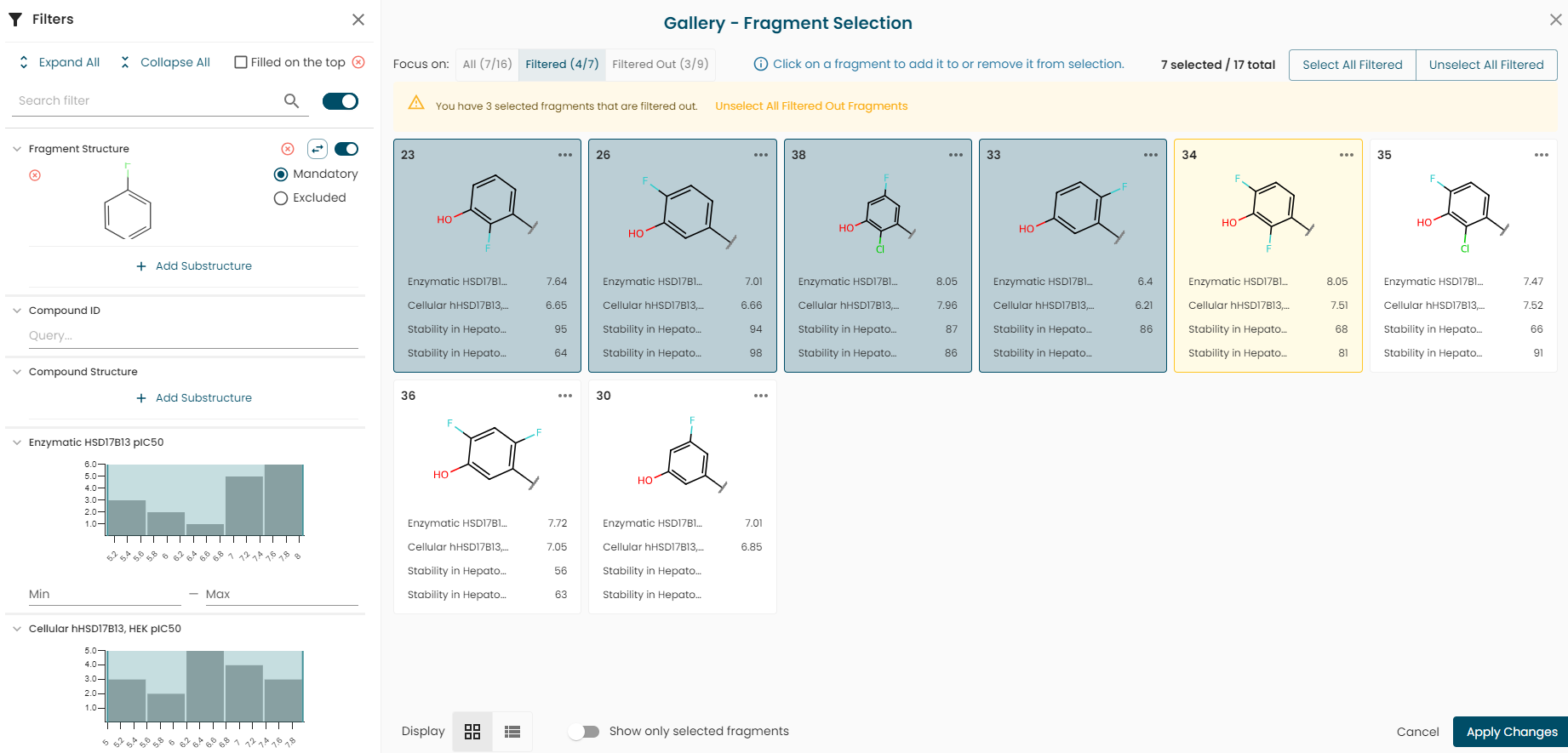This screenshot has width=1568, height=753.
Task: Click Unselect All Filtered Out Fragments link
Action: click(x=811, y=106)
